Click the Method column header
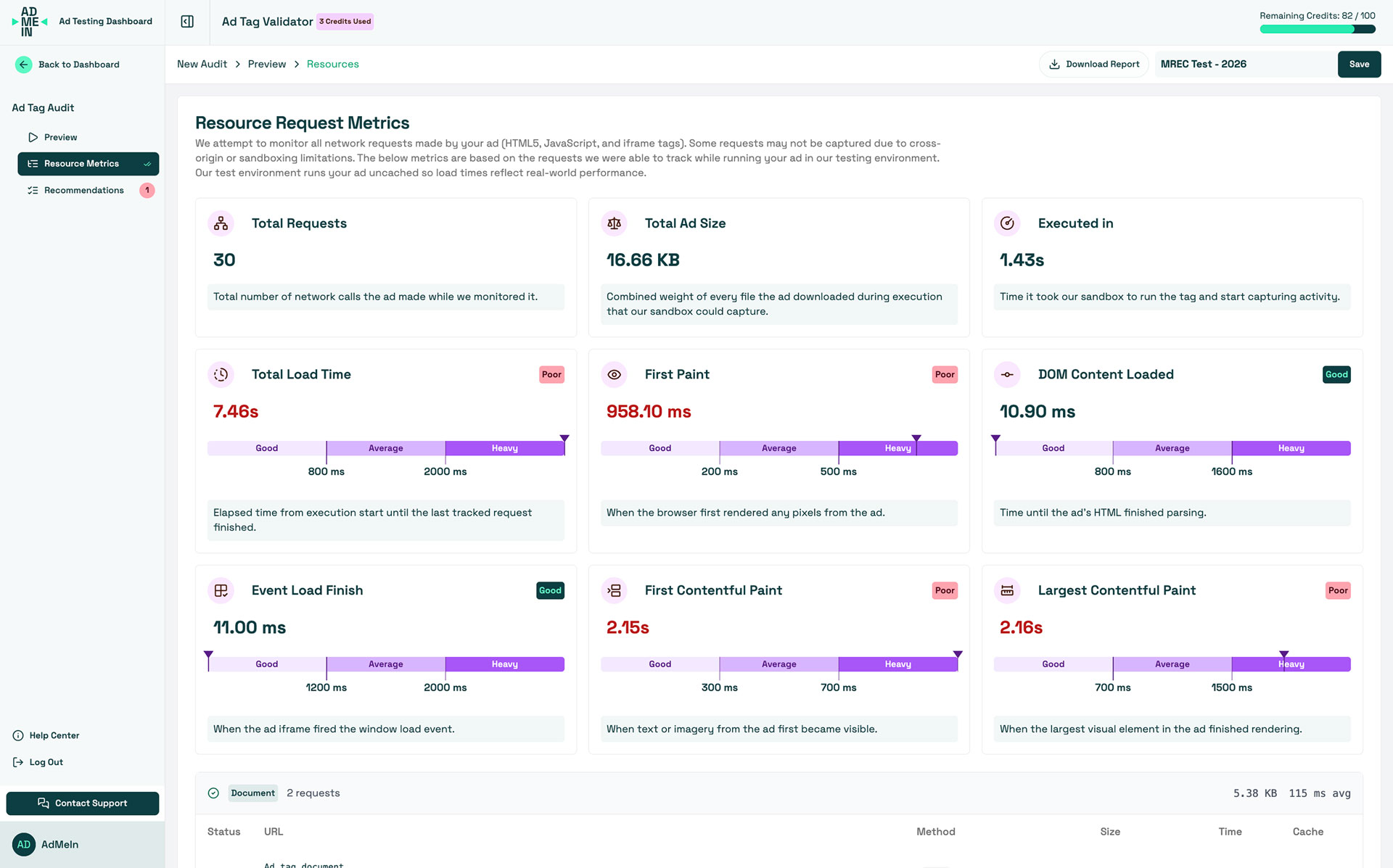 (x=935, y=832)
